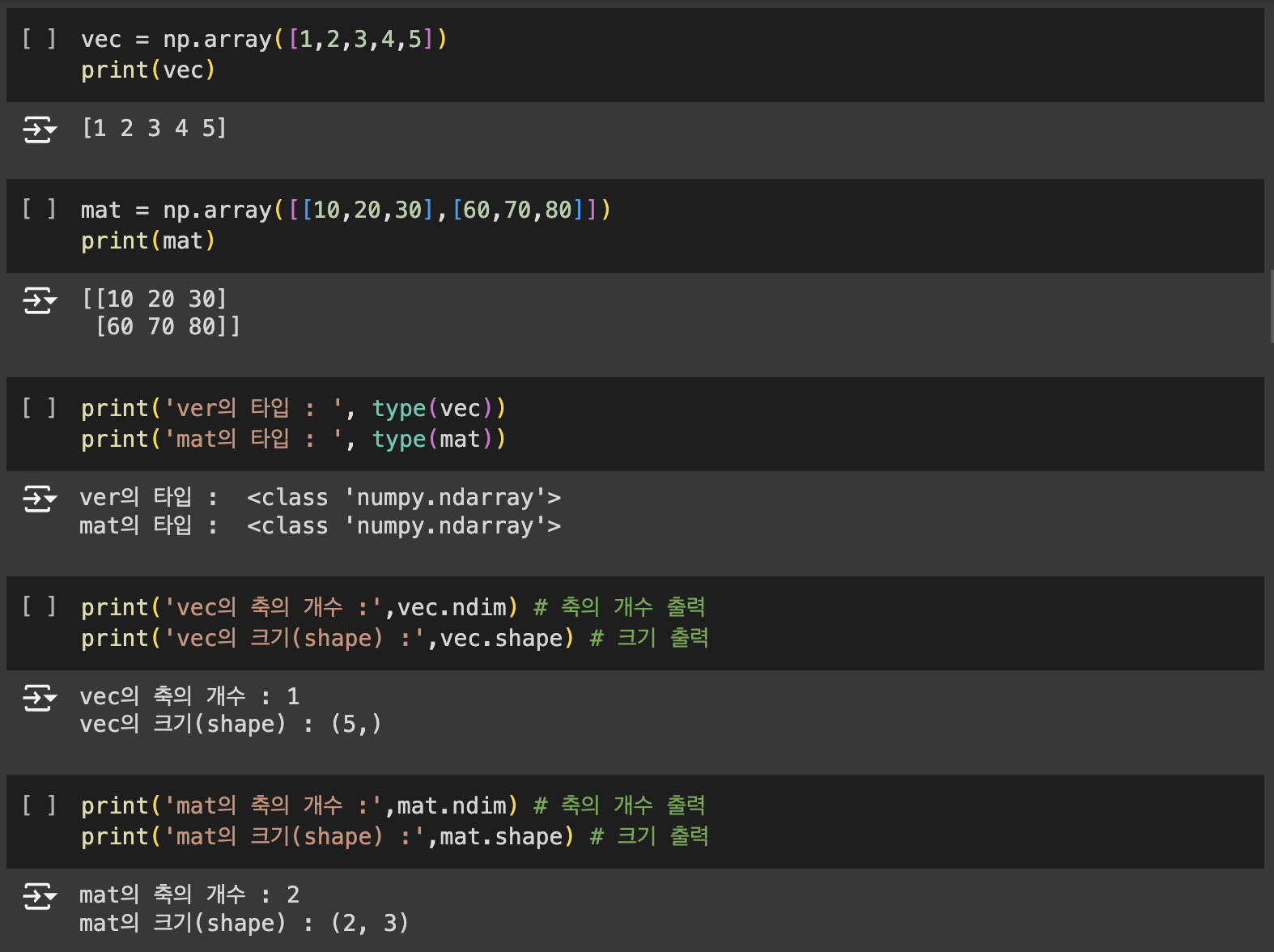
Task: Run the type(vec) print cell
Action: [x=39, y=408]
